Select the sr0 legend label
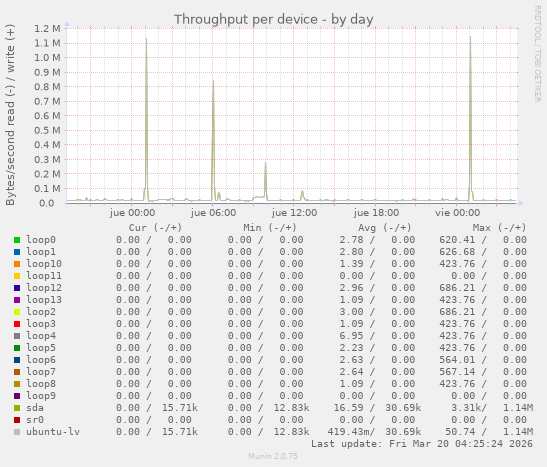 coord(35,420)
